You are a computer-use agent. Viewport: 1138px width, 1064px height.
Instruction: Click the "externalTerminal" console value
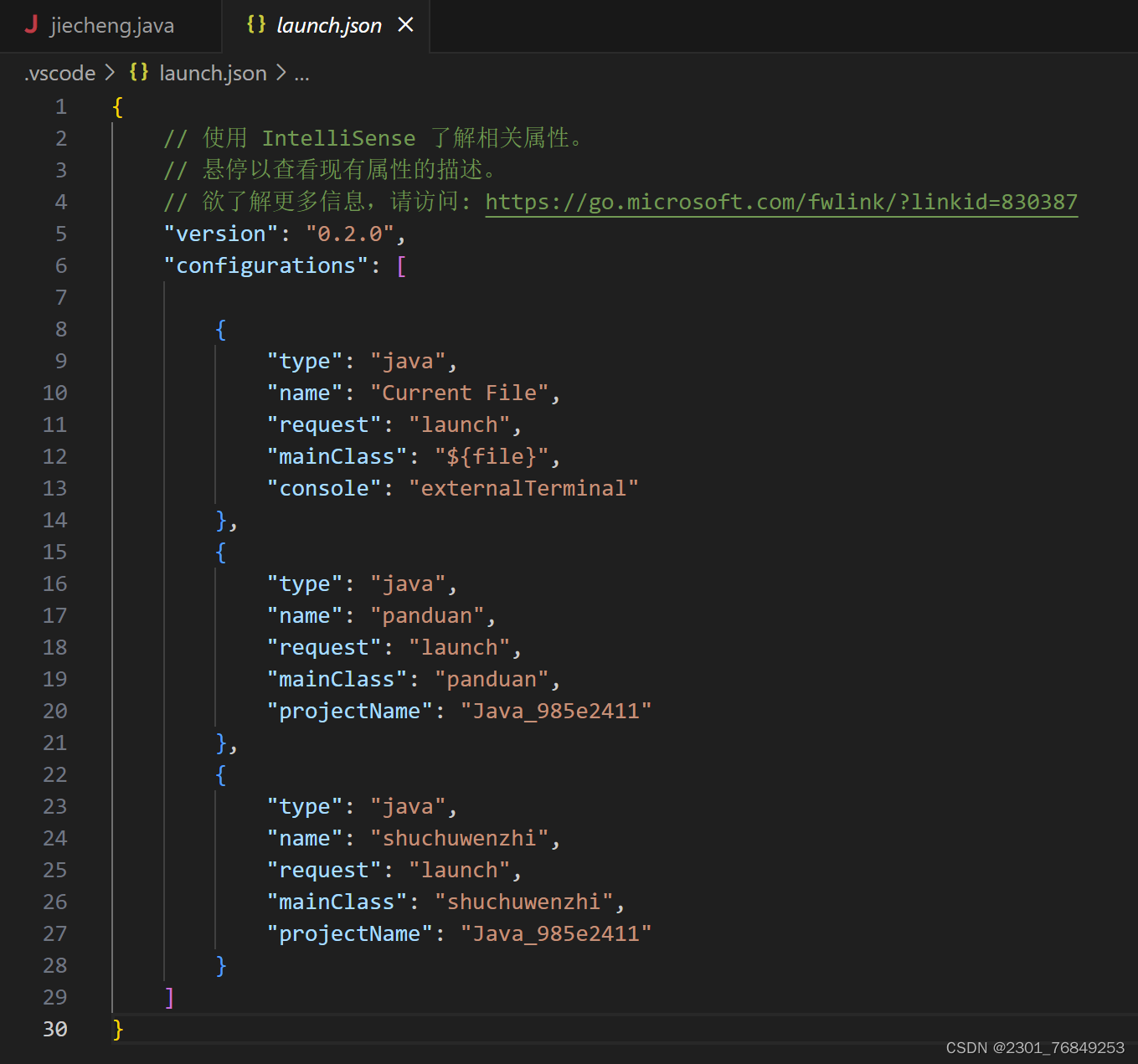coord(524,487)
